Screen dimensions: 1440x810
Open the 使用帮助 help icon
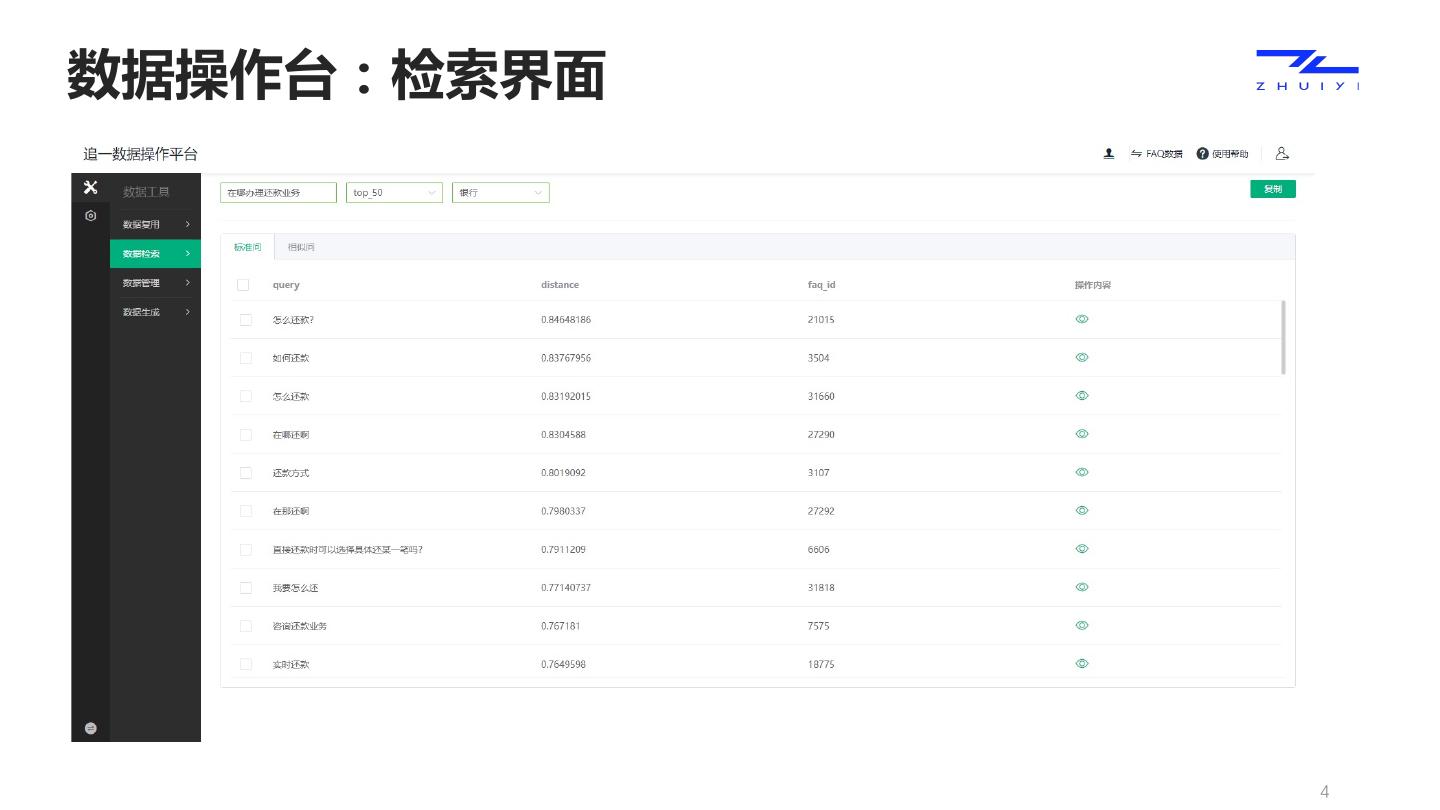click(x=1202, y=154)
